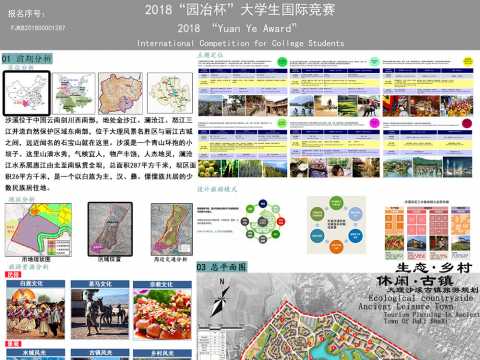The image size is (480, 360).
Task: Select the Yunnan province map with the green region
Action: 74,93
